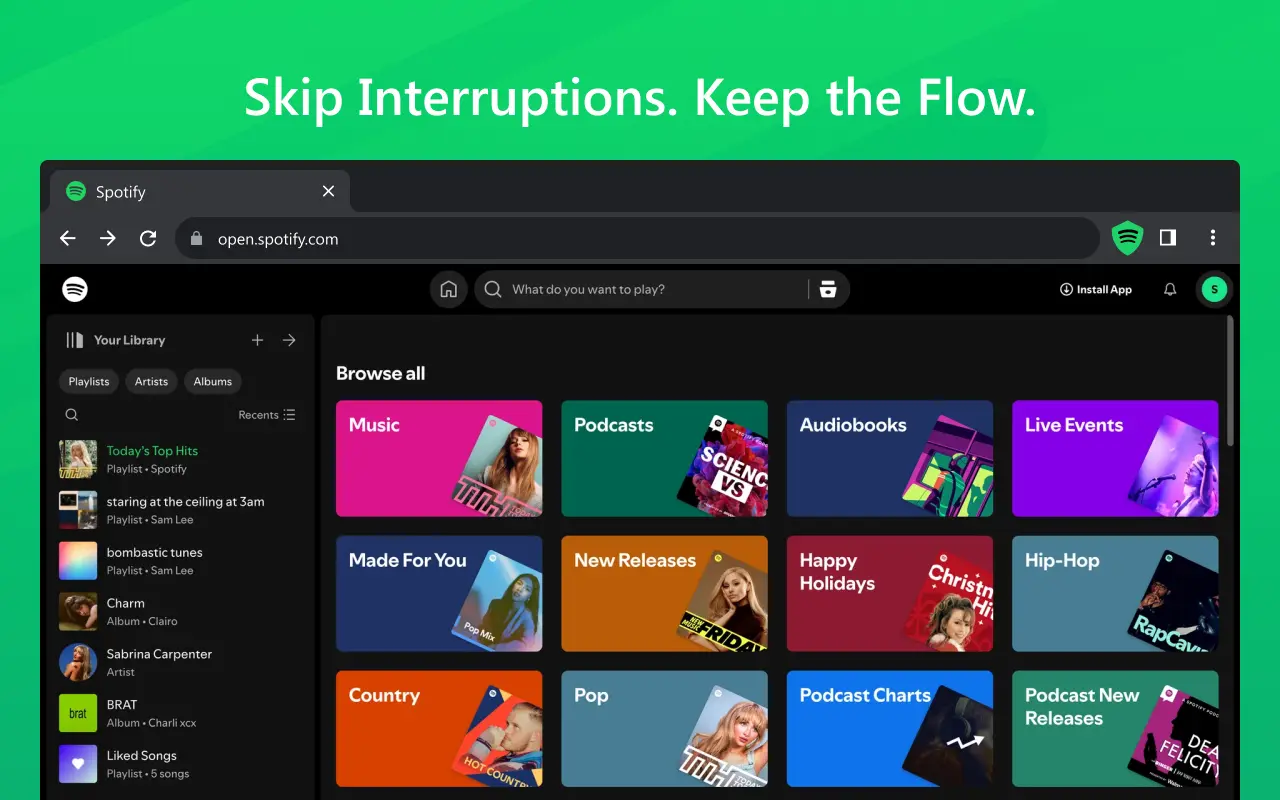Click the green adblock extension icon

pyautogui.click(x=1127, y=238)
